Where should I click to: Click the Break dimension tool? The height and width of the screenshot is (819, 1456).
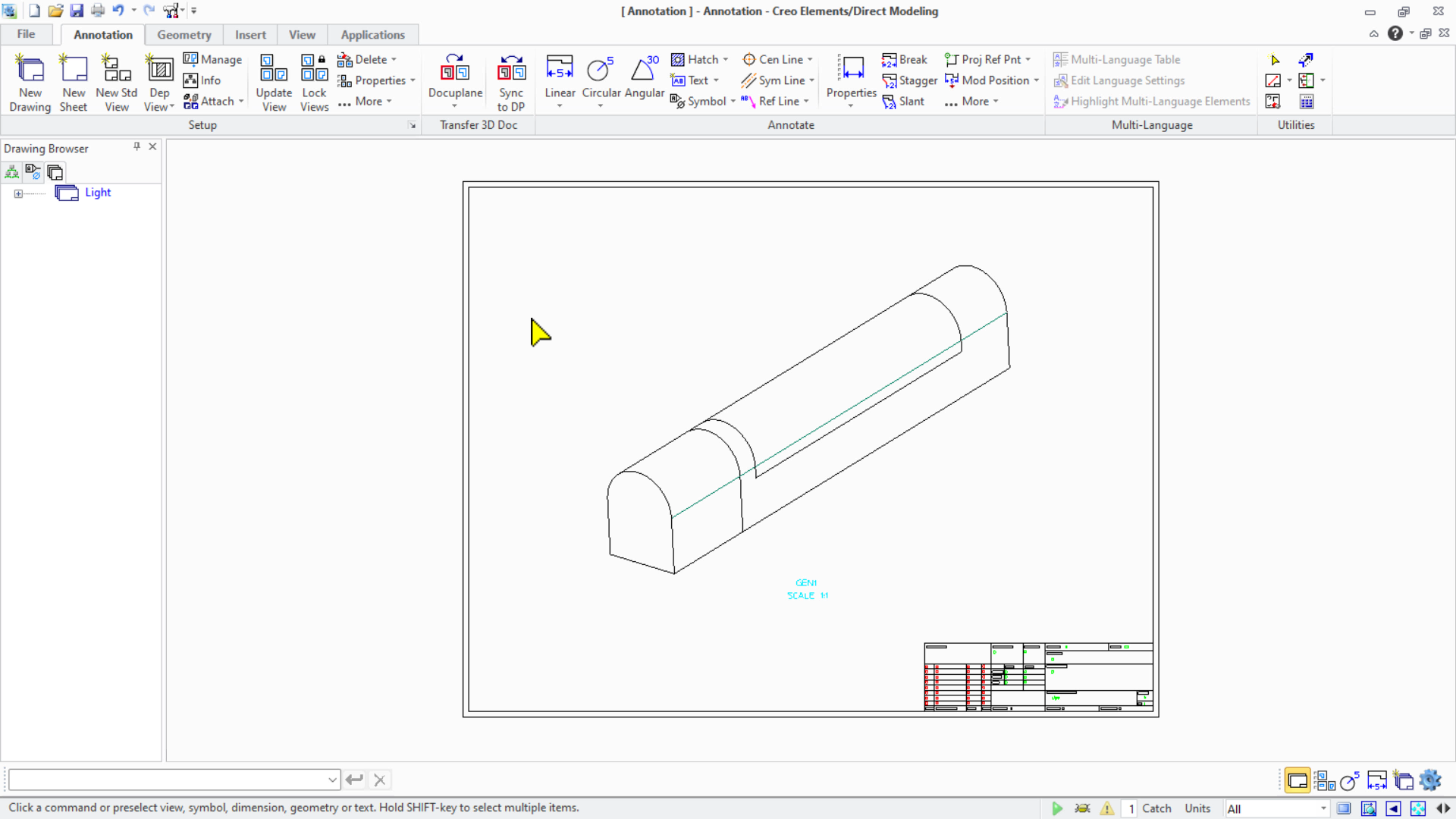pyautogui.click(x=905, y=59)
